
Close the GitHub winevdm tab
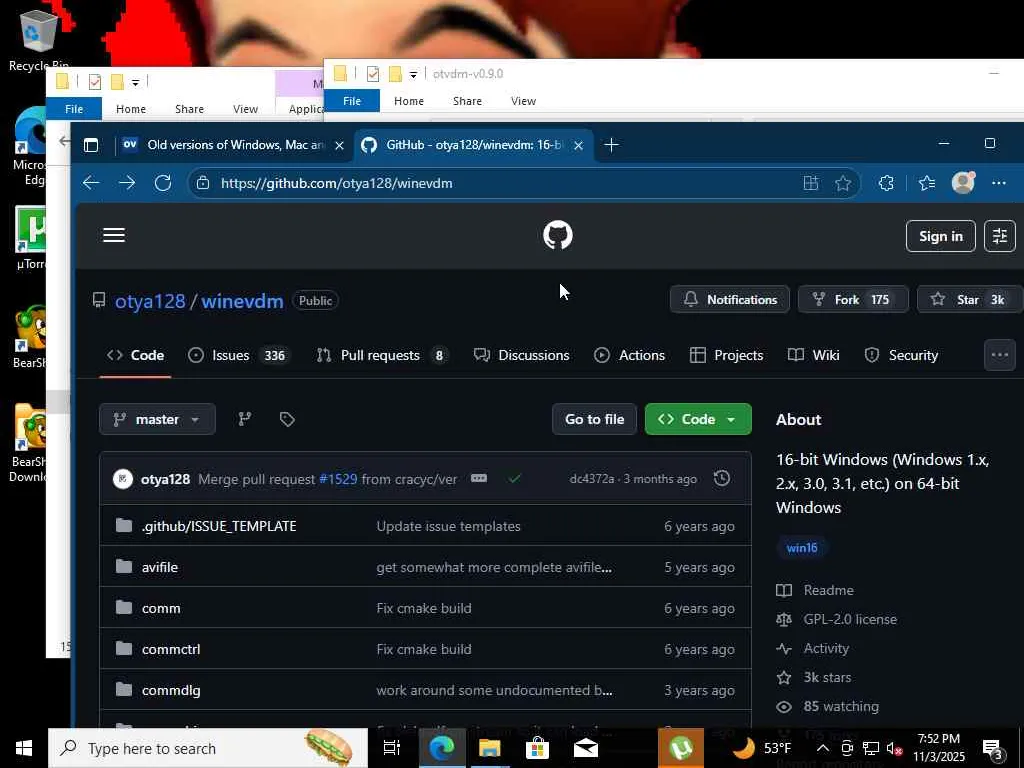pos(578,146)
